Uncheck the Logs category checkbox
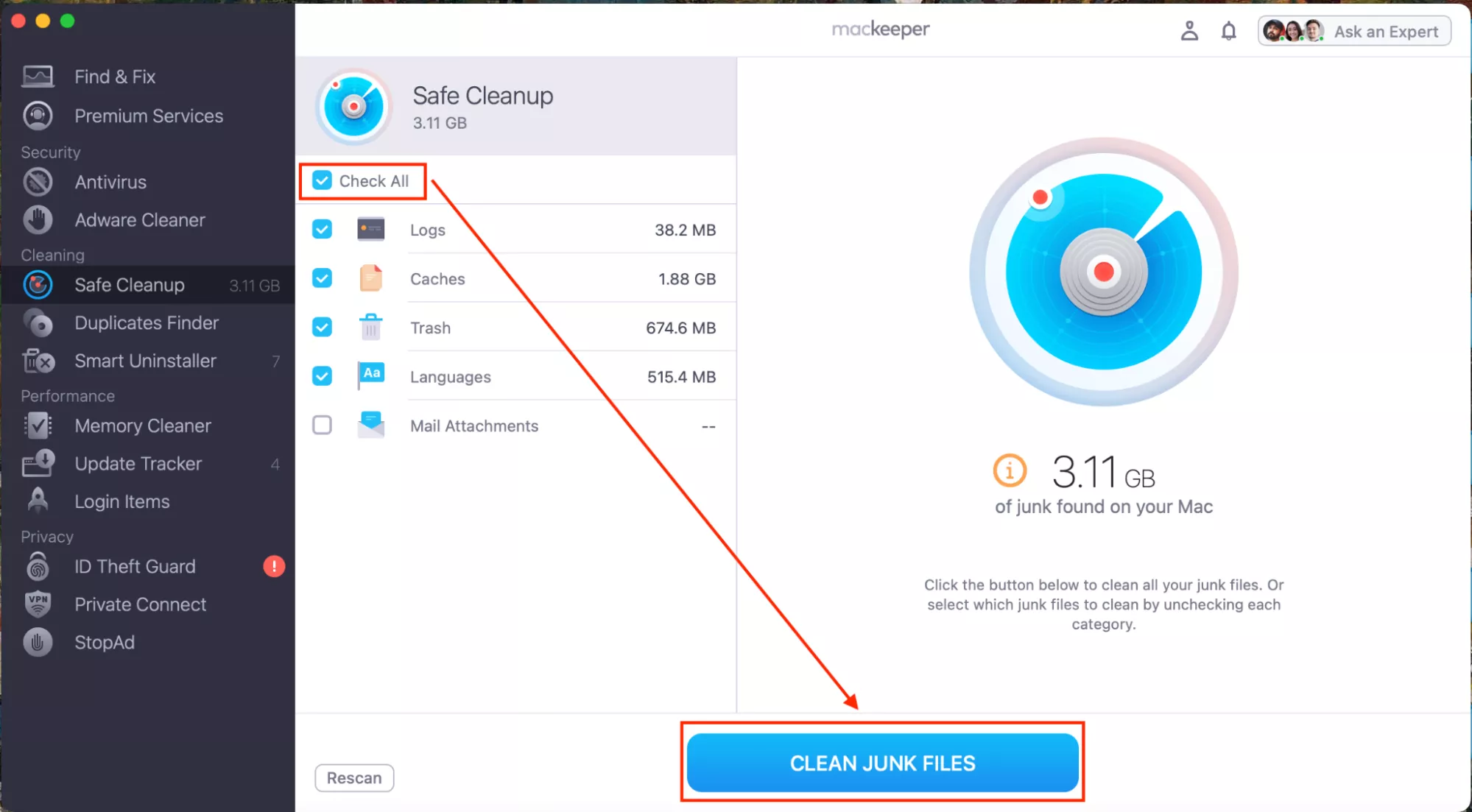 click(x=322, y=229)
